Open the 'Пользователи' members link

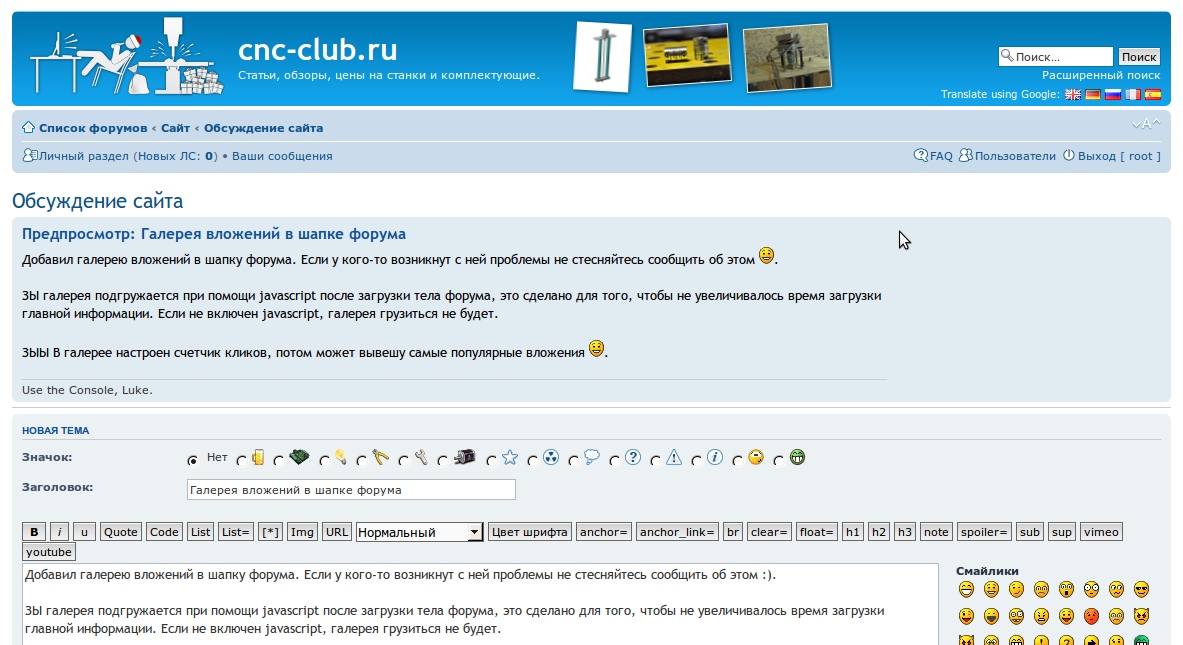[1015, 156]
